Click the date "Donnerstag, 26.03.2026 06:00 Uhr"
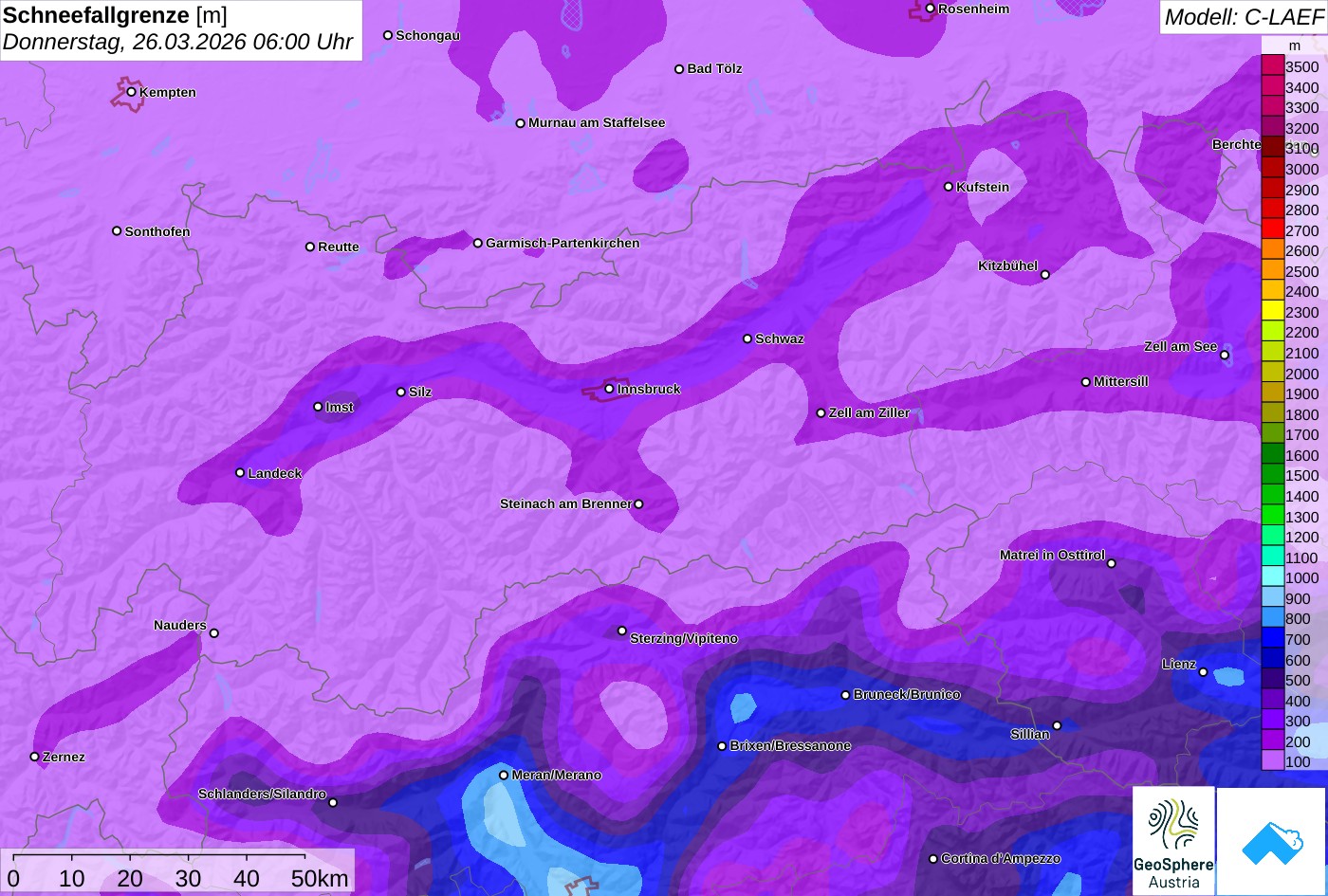This screenshot has width=1328, height=896. coord(178,43)
